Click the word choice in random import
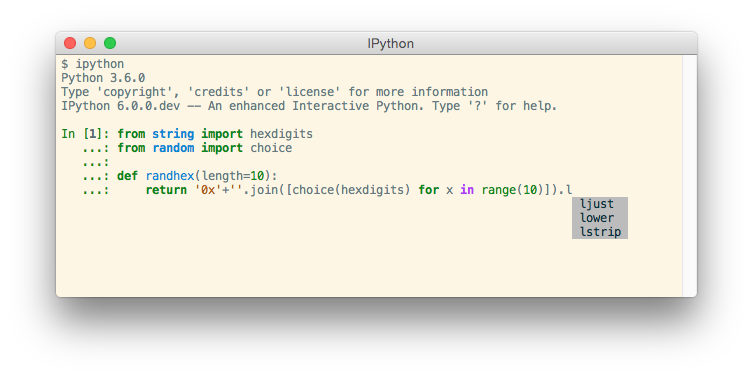 271,148
